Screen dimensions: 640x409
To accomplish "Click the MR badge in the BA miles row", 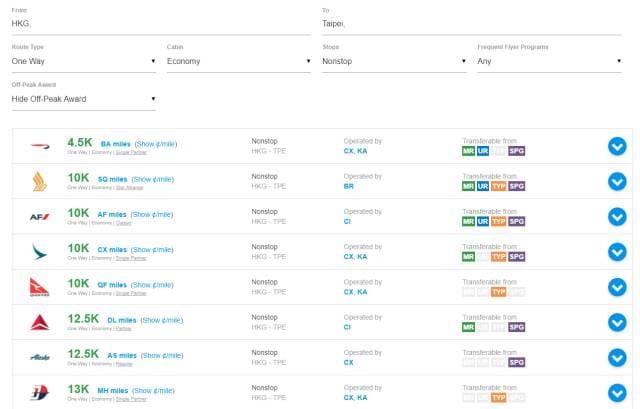I will 468,151.
